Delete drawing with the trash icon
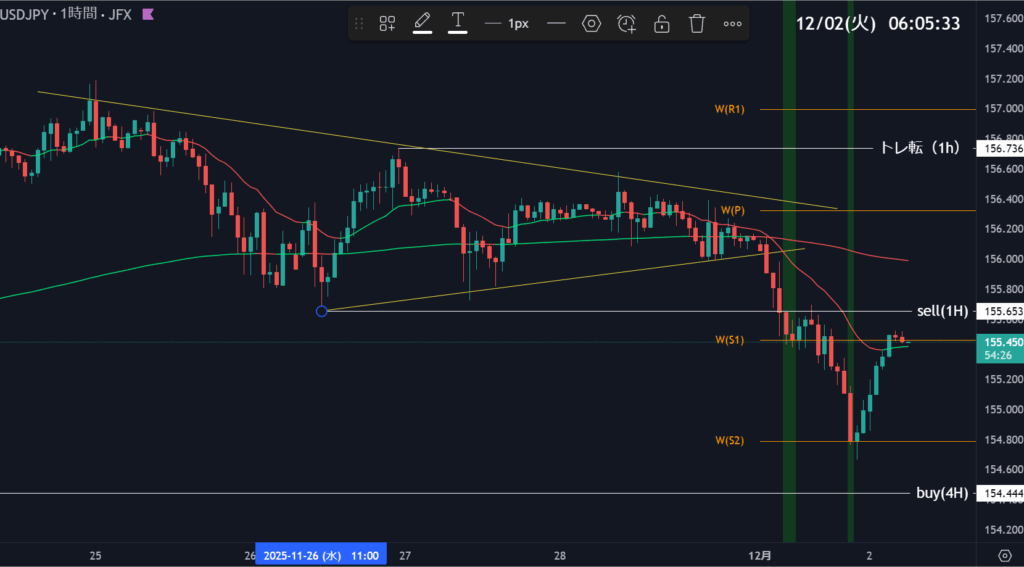Screen dimensions: 1024x567 (x=697, y=23)
